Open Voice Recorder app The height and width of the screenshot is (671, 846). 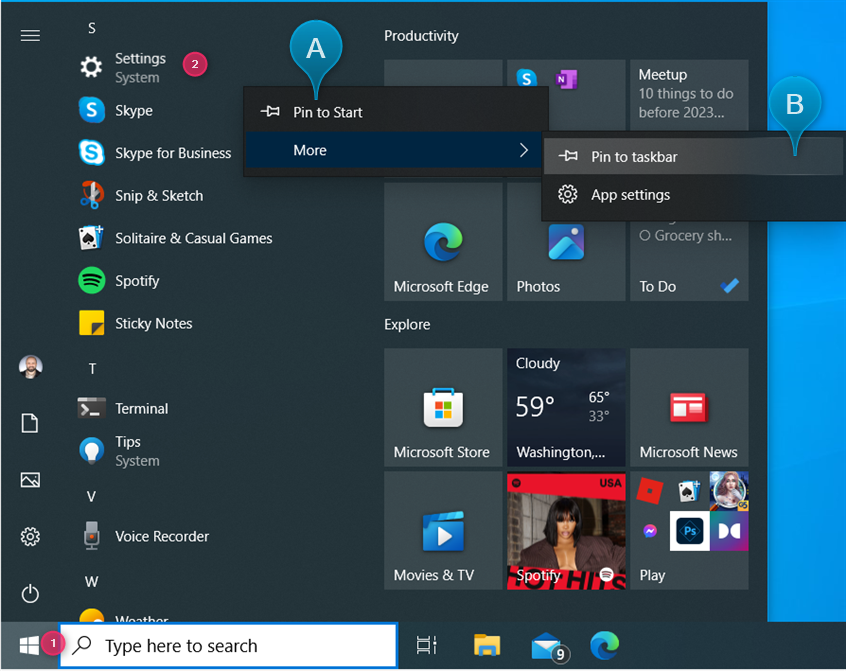coord(144,536)
